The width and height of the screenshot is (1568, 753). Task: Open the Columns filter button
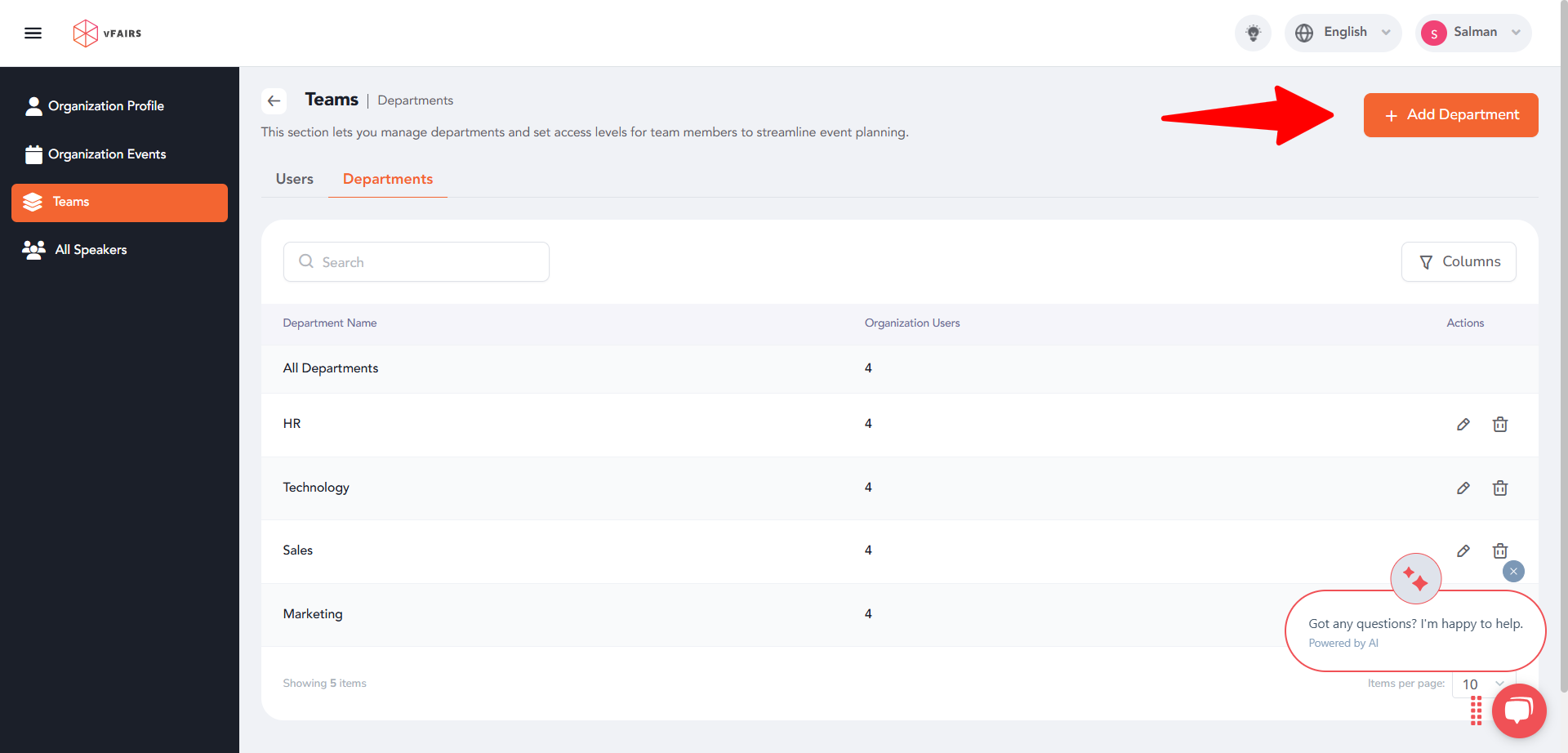point(1459,262)
